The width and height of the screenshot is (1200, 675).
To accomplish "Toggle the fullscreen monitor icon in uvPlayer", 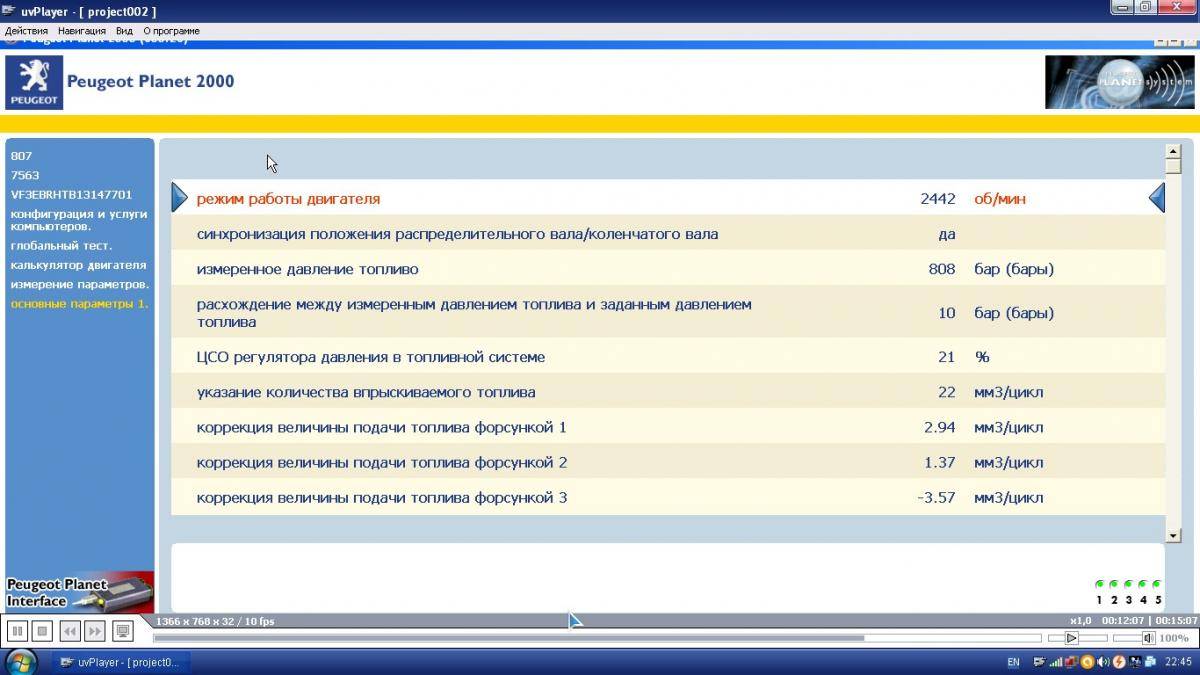I will [x=122, y=631].
